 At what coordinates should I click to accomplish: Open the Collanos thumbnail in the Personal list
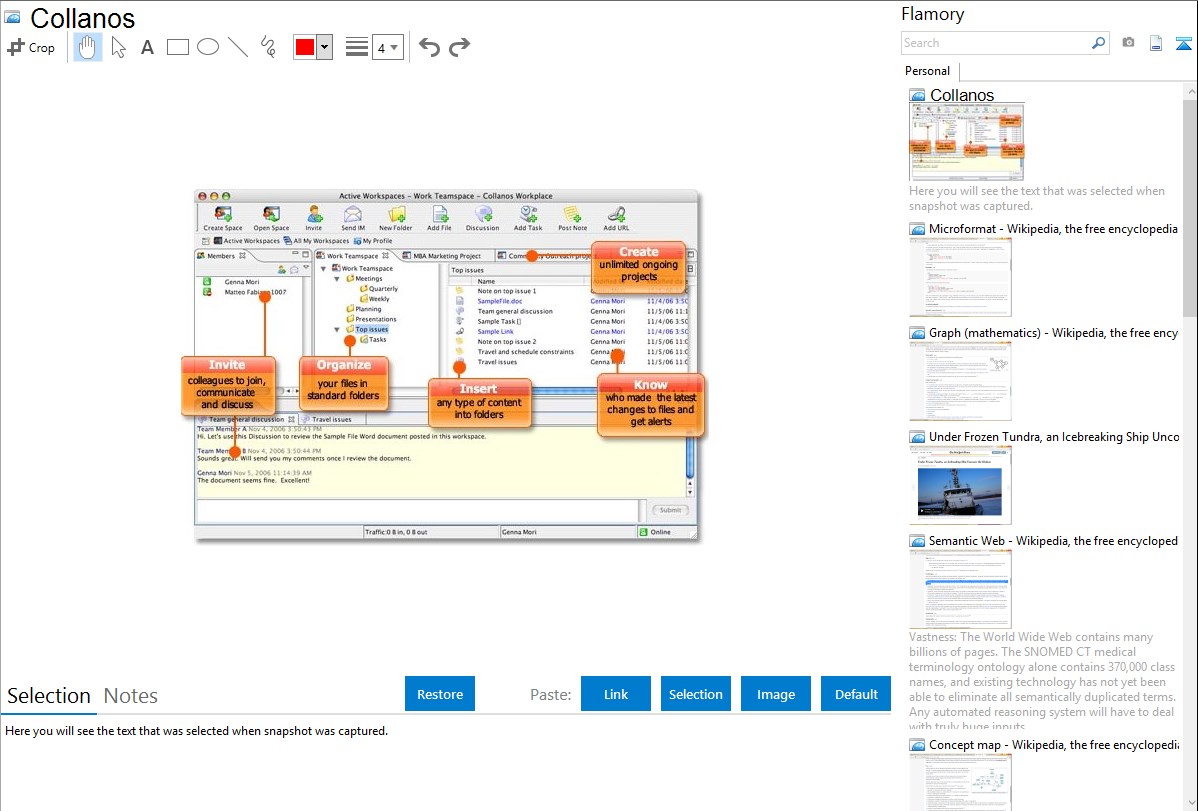coord(966,142)
